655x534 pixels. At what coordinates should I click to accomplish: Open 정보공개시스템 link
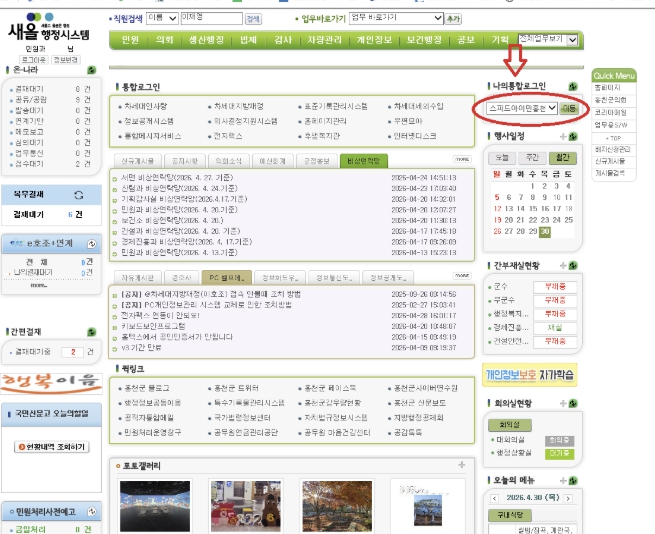[149, 121]
